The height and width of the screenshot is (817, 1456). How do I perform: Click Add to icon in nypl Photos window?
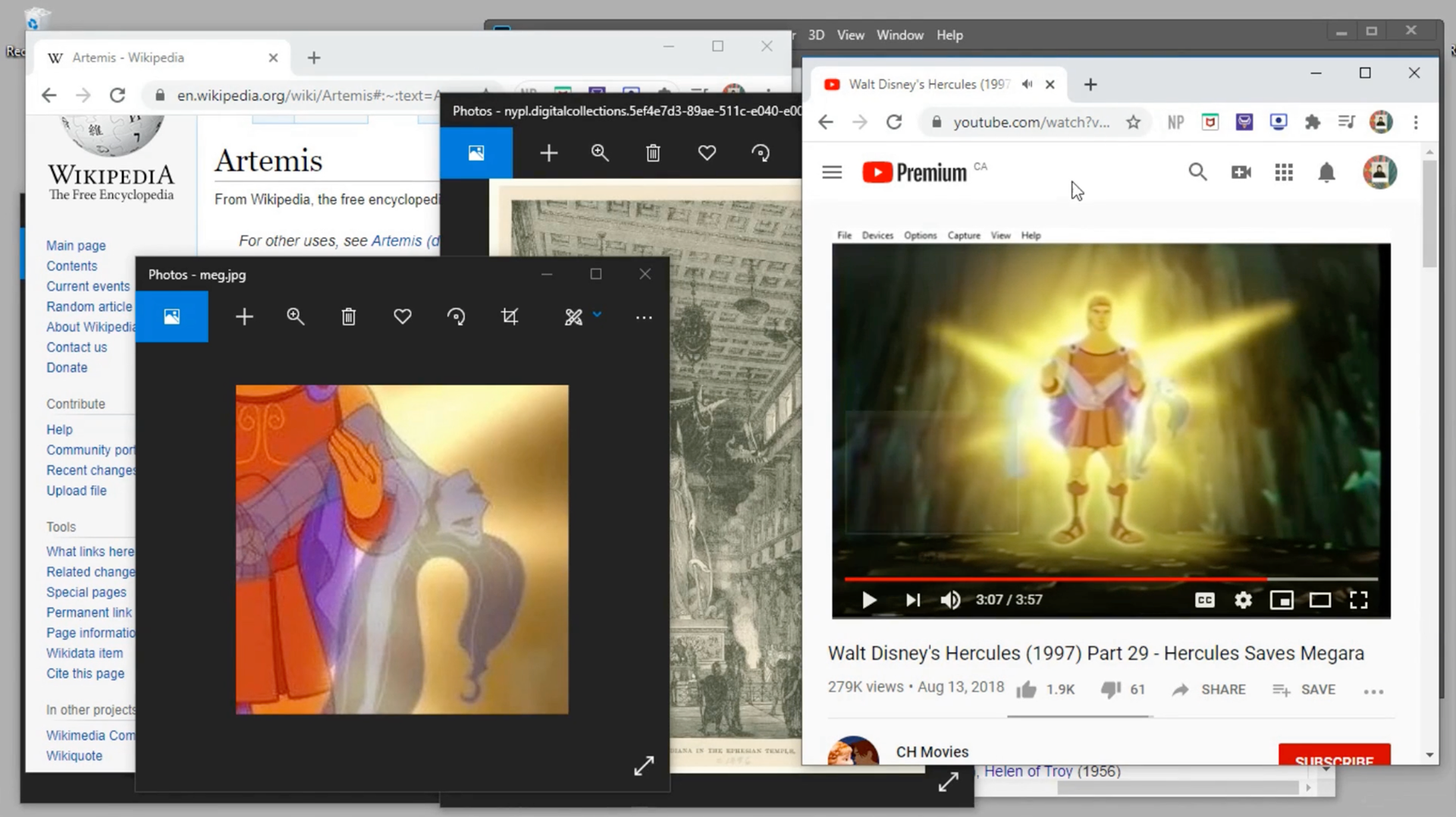coord(549,153)
